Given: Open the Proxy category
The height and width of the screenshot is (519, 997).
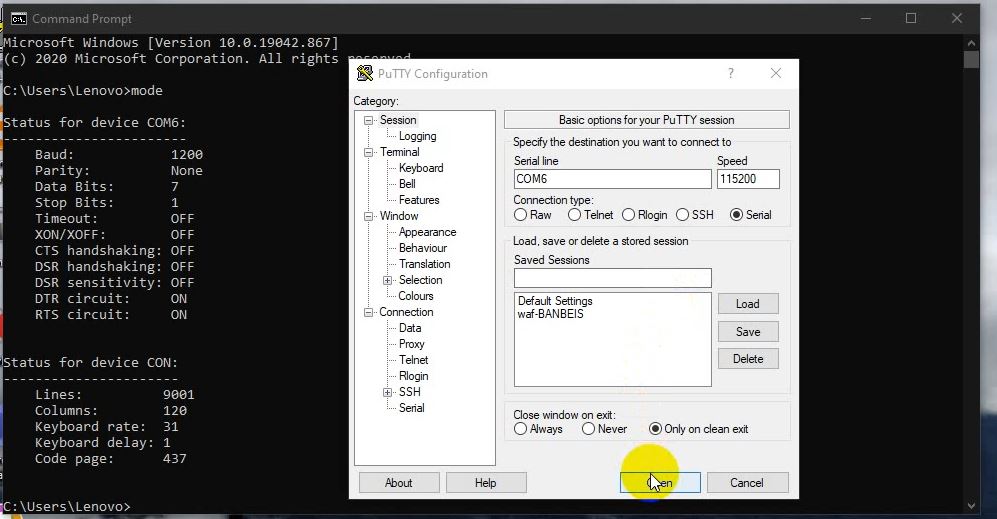Looking at the screenshot, I should pyautogui.click(x=411, y=344).
